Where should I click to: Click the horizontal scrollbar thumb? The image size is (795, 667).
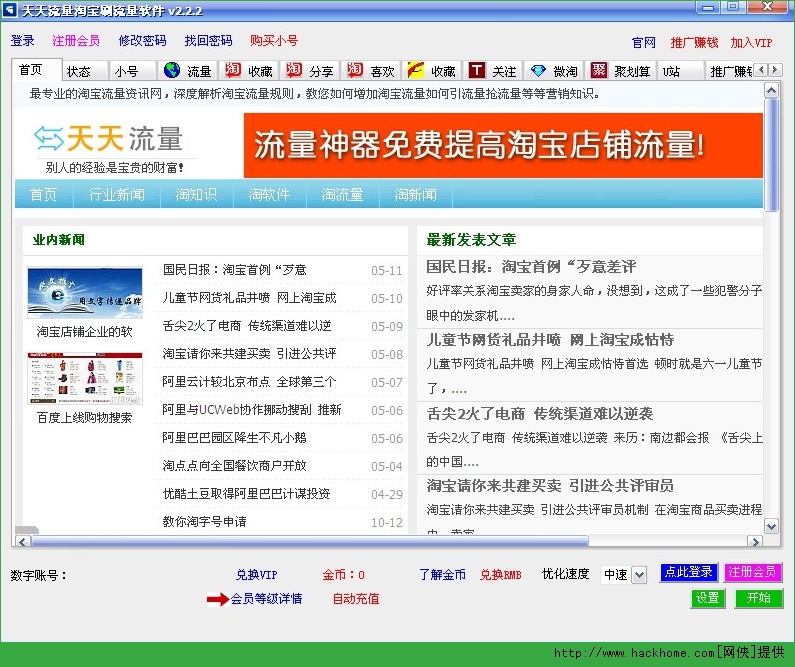click(310, 542)
